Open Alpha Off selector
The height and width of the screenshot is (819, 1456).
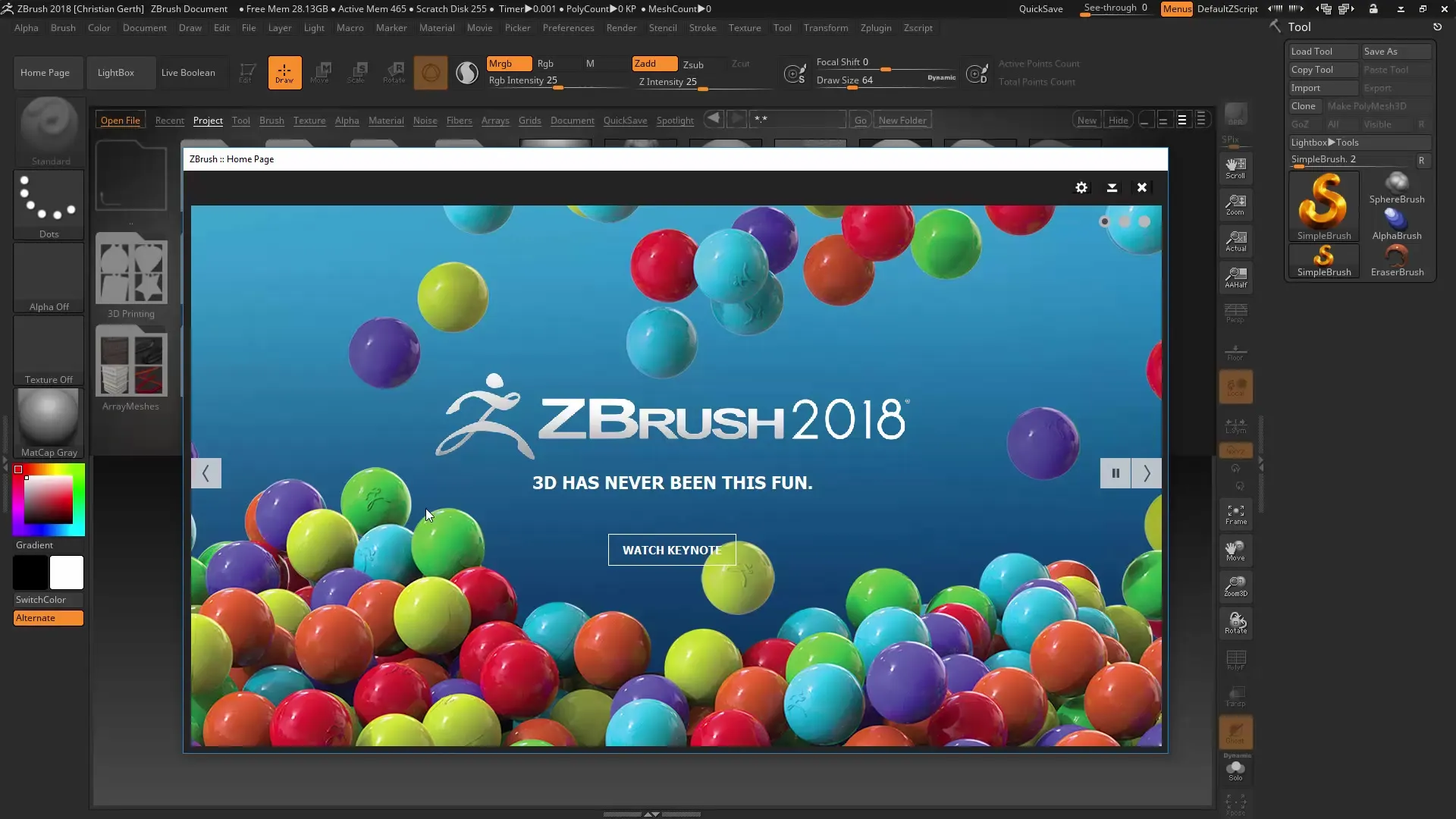[49, 278]
